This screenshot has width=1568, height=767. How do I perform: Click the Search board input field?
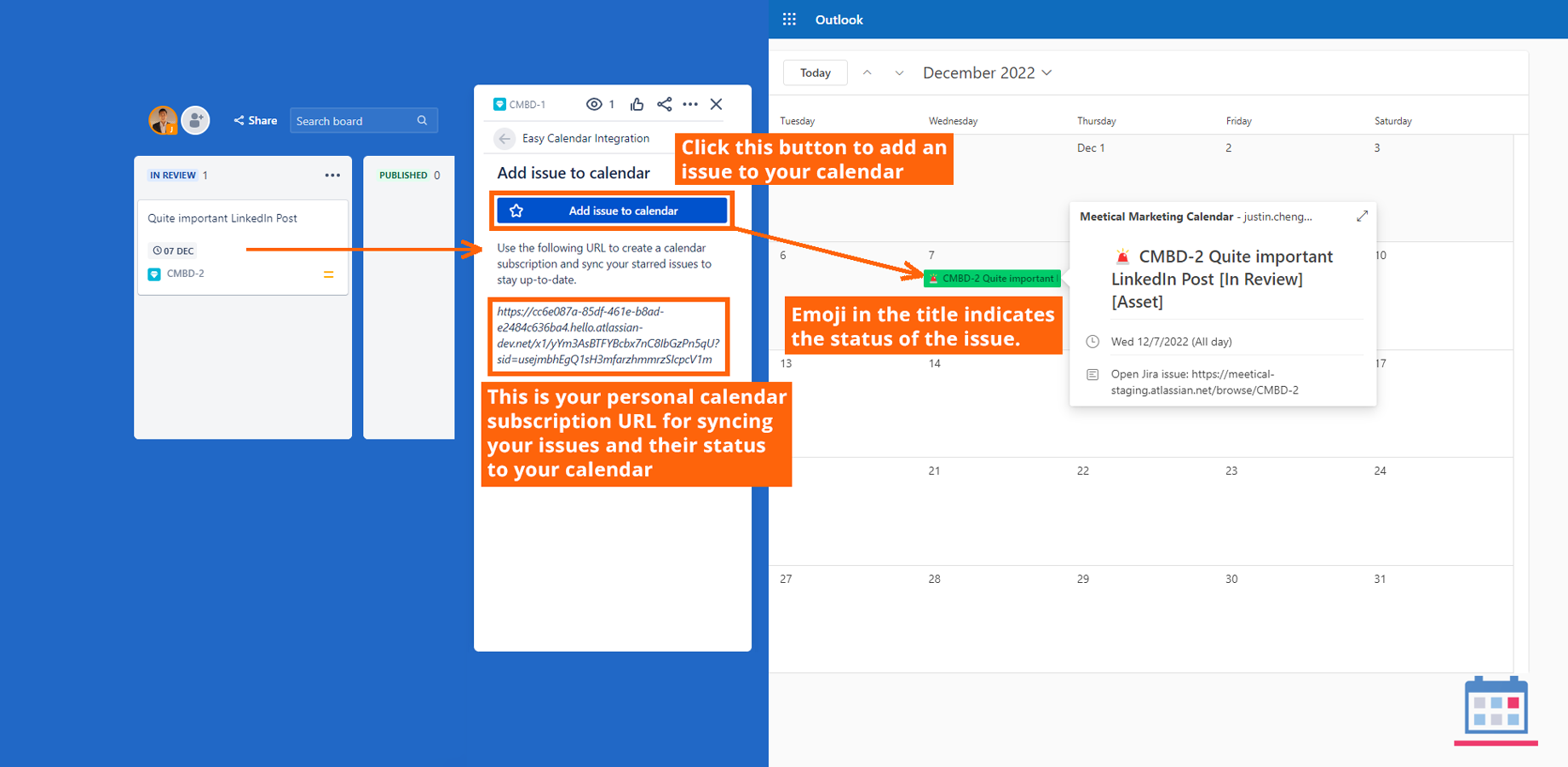364,120
